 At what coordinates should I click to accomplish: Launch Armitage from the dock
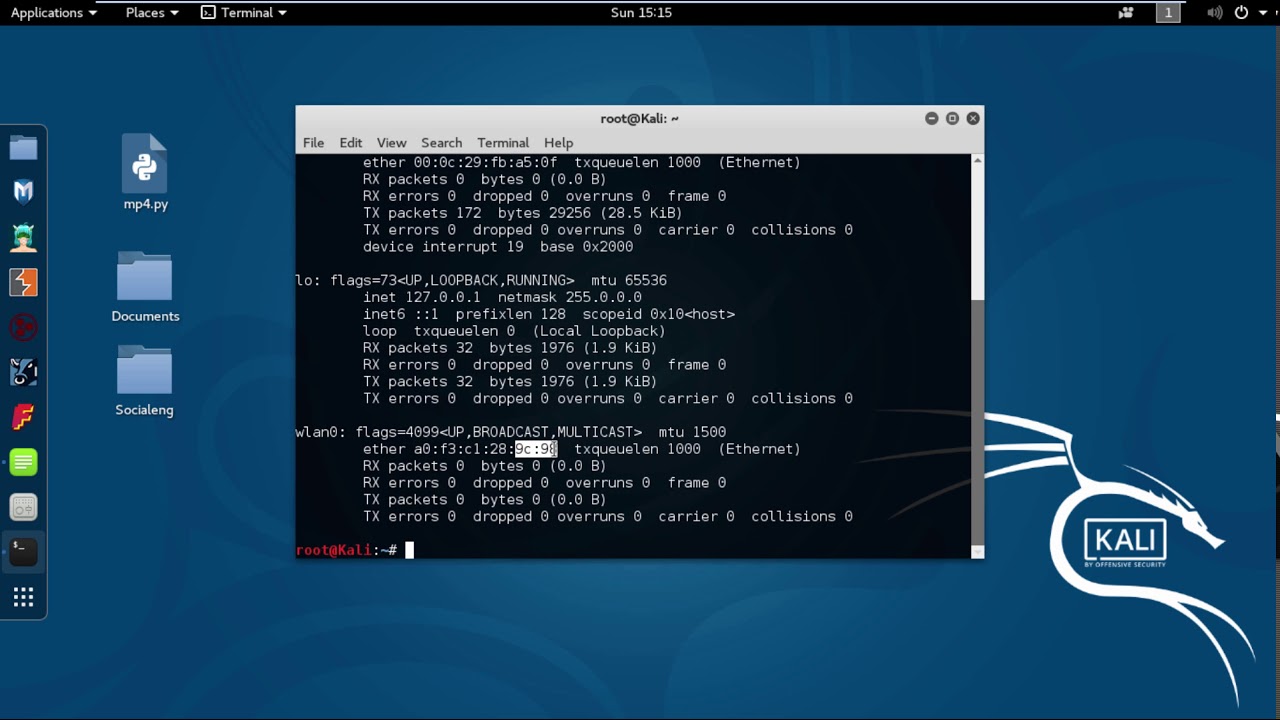point(23,237)
